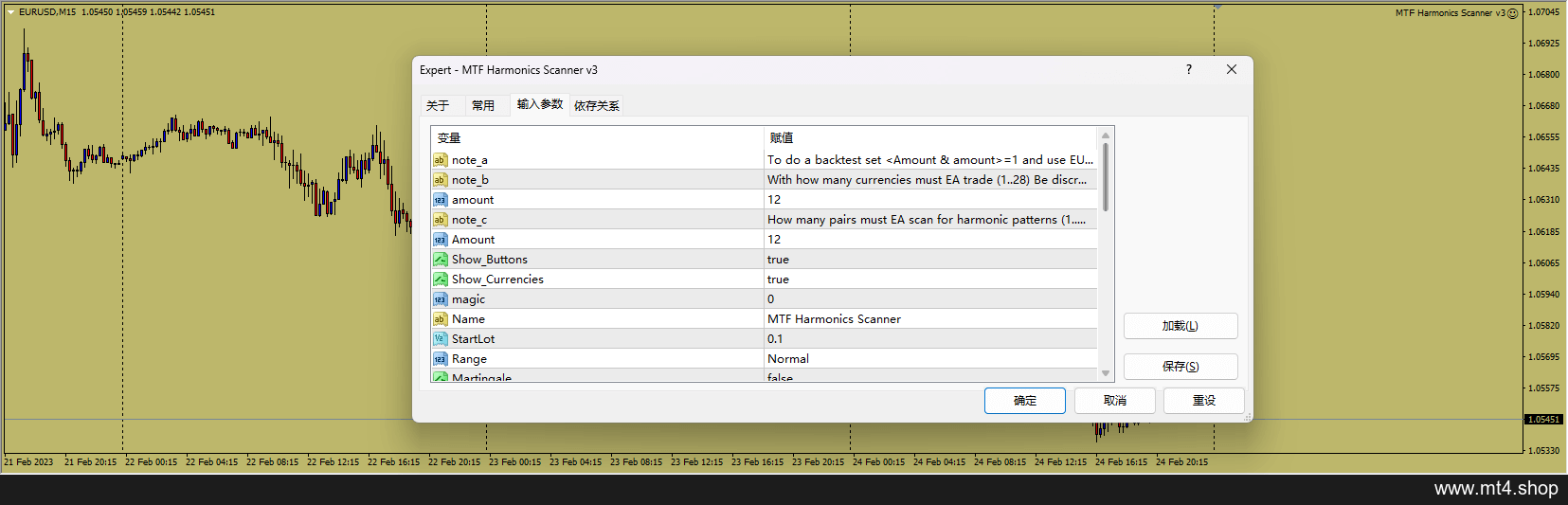Click the Show_Buttons boolean icon
Screen dimensions: 1568x505
(440, 260)
